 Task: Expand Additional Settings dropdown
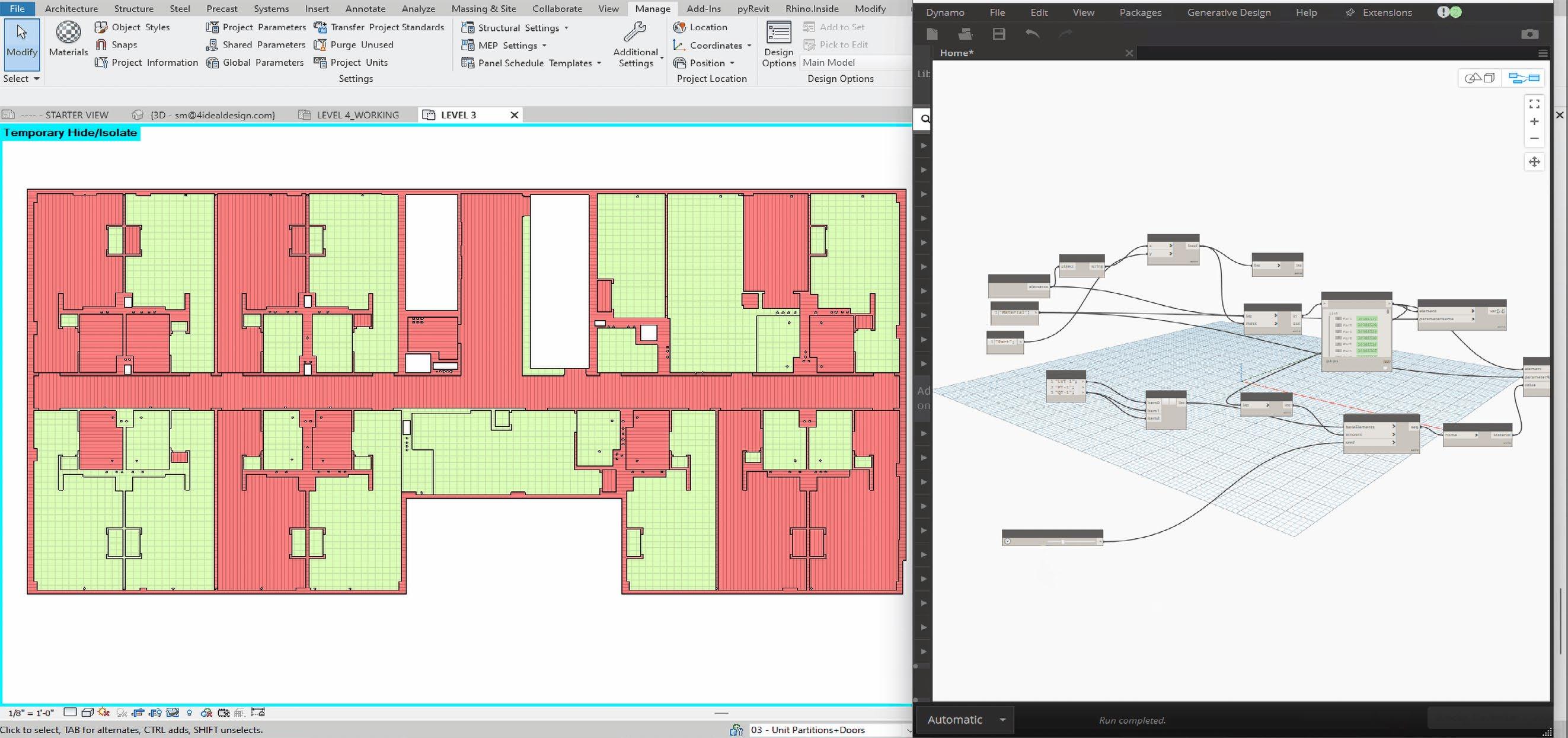[662, 59]
